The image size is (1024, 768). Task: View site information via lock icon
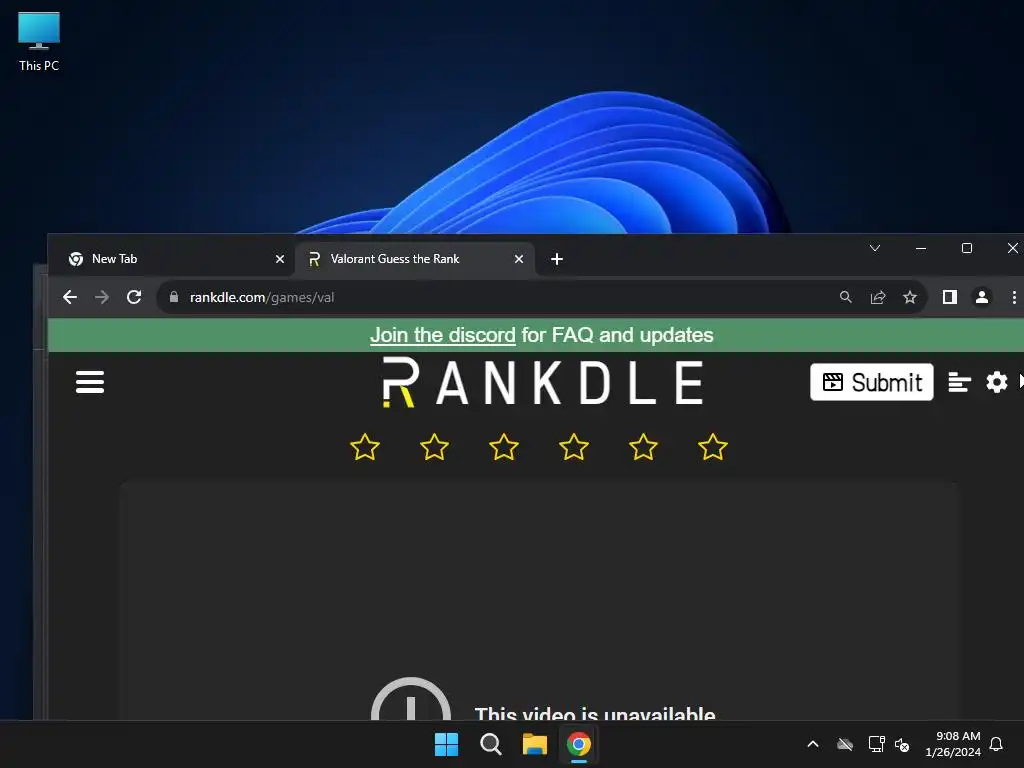click(174, 297)
